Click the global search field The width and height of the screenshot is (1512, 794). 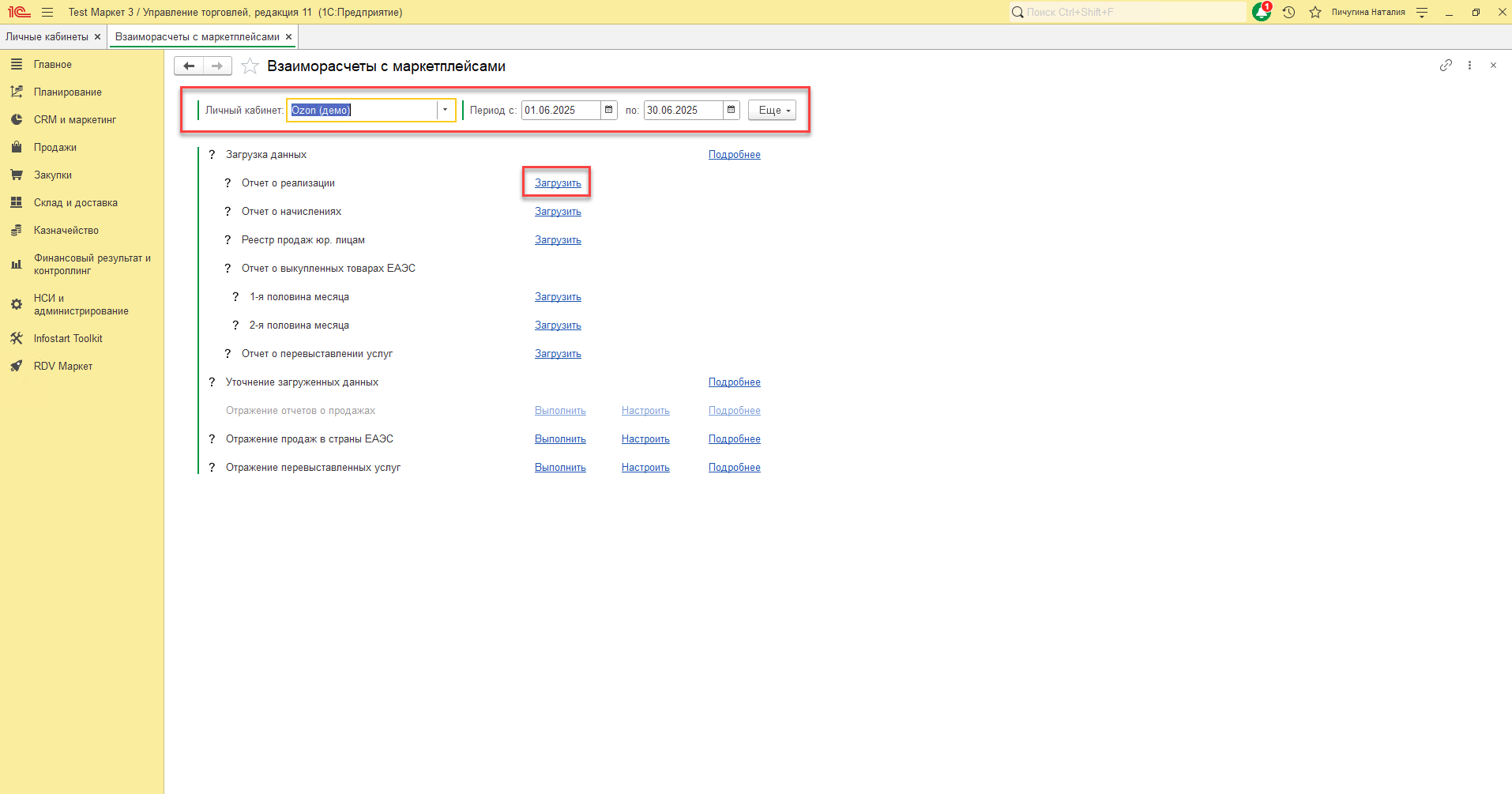point(1130,12)
